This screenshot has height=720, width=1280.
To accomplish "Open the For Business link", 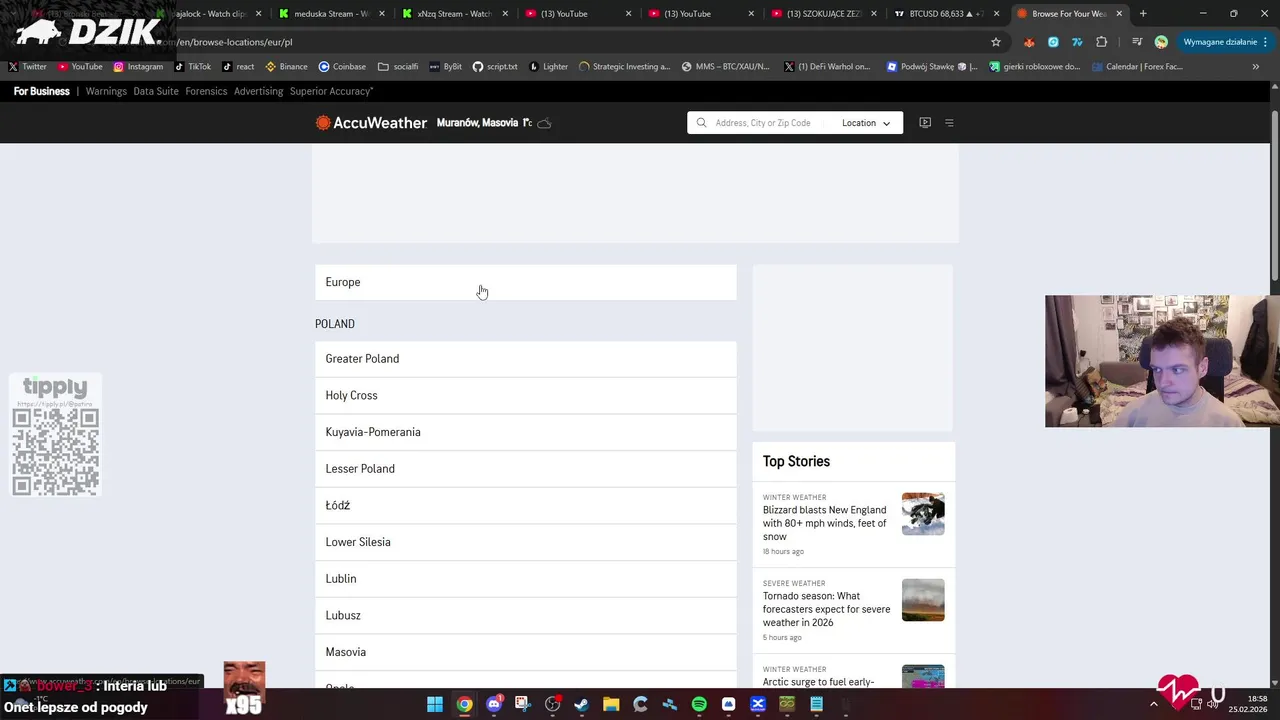I will (x=42, y=91).
